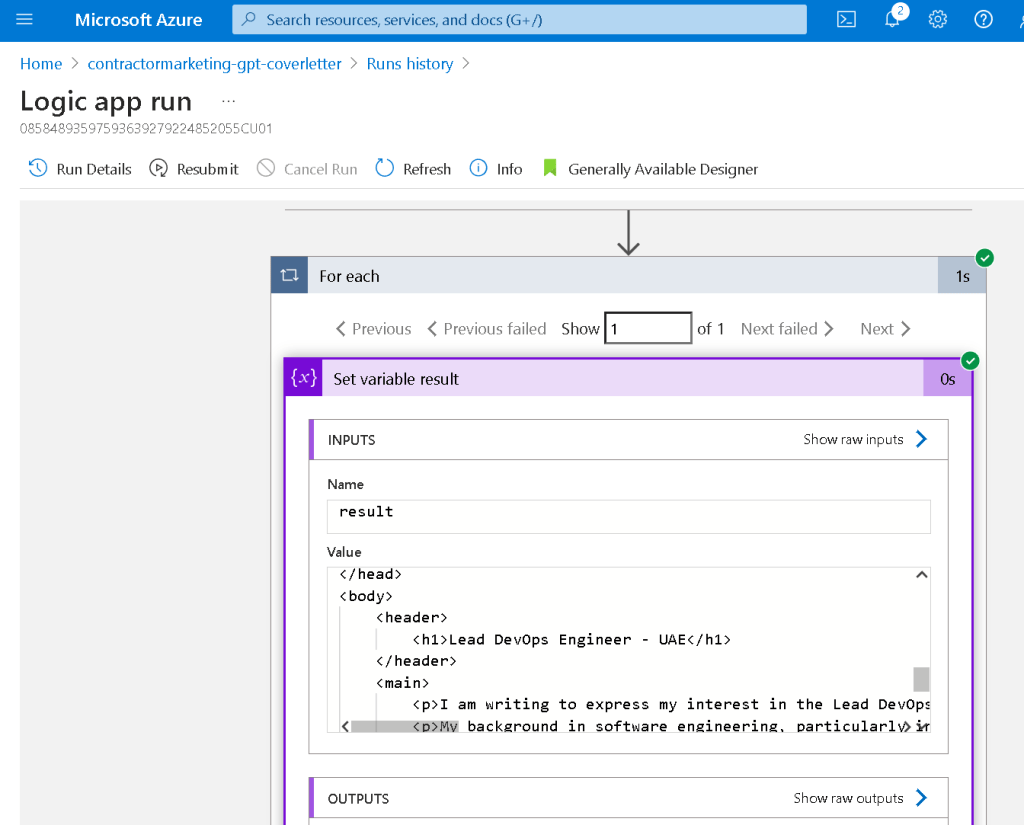Click the <body> tag line in Value
Screen dimensions: 1024x825
366,596
